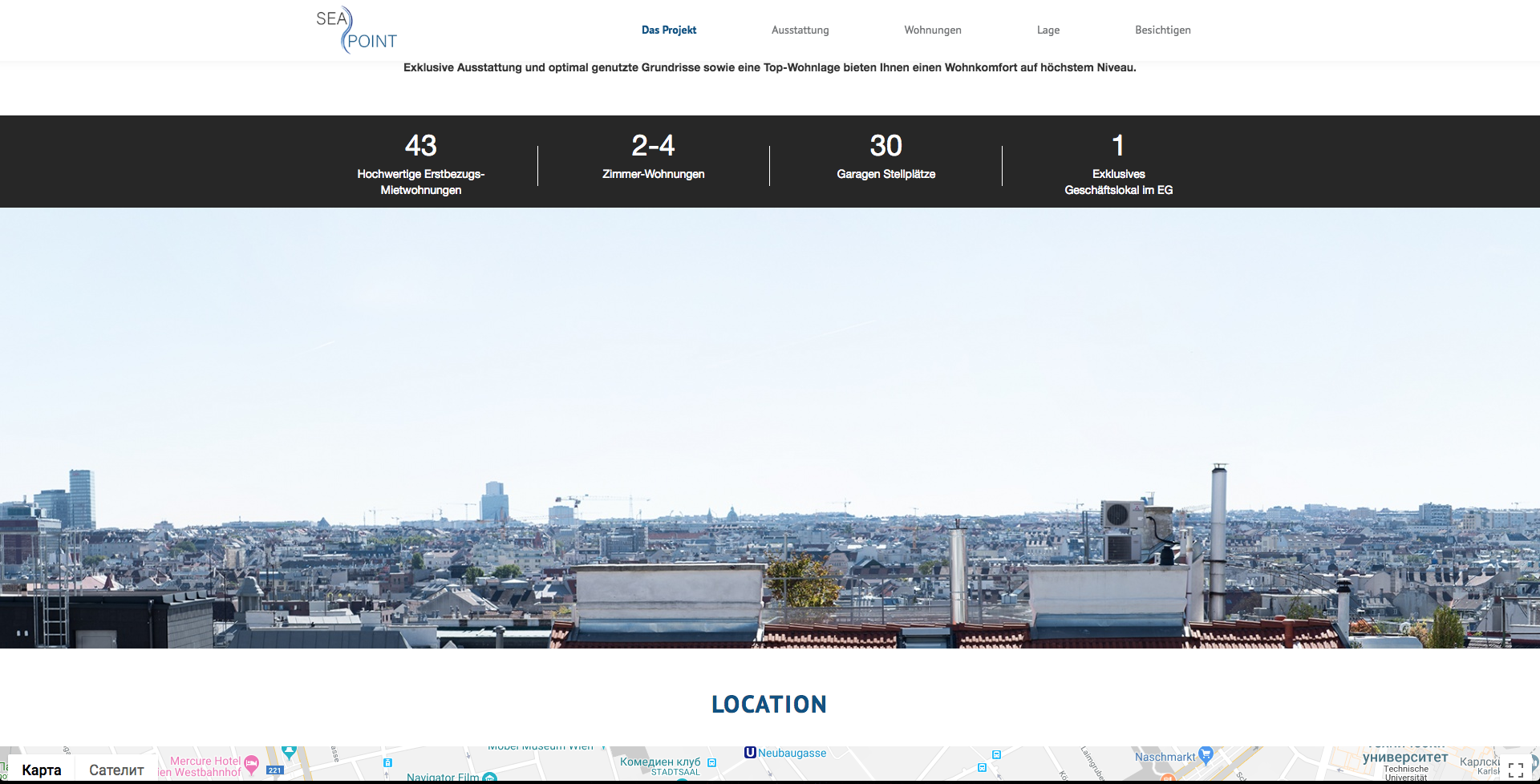Click the 'Exklusive Ausstattung und optimal' description sentence

click(x=770, y=67)
